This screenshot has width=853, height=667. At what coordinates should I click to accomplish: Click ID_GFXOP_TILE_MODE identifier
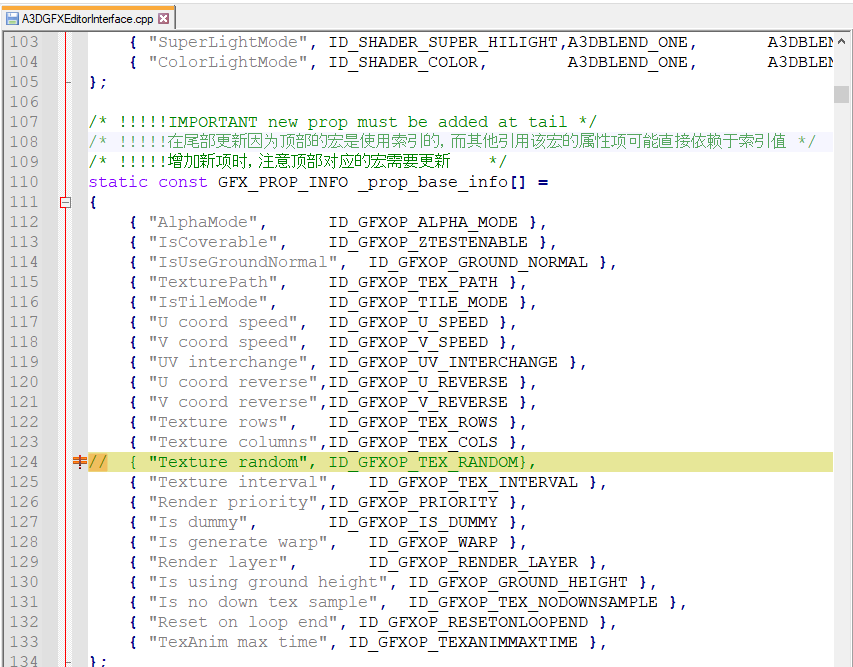(x=418, y=302)
